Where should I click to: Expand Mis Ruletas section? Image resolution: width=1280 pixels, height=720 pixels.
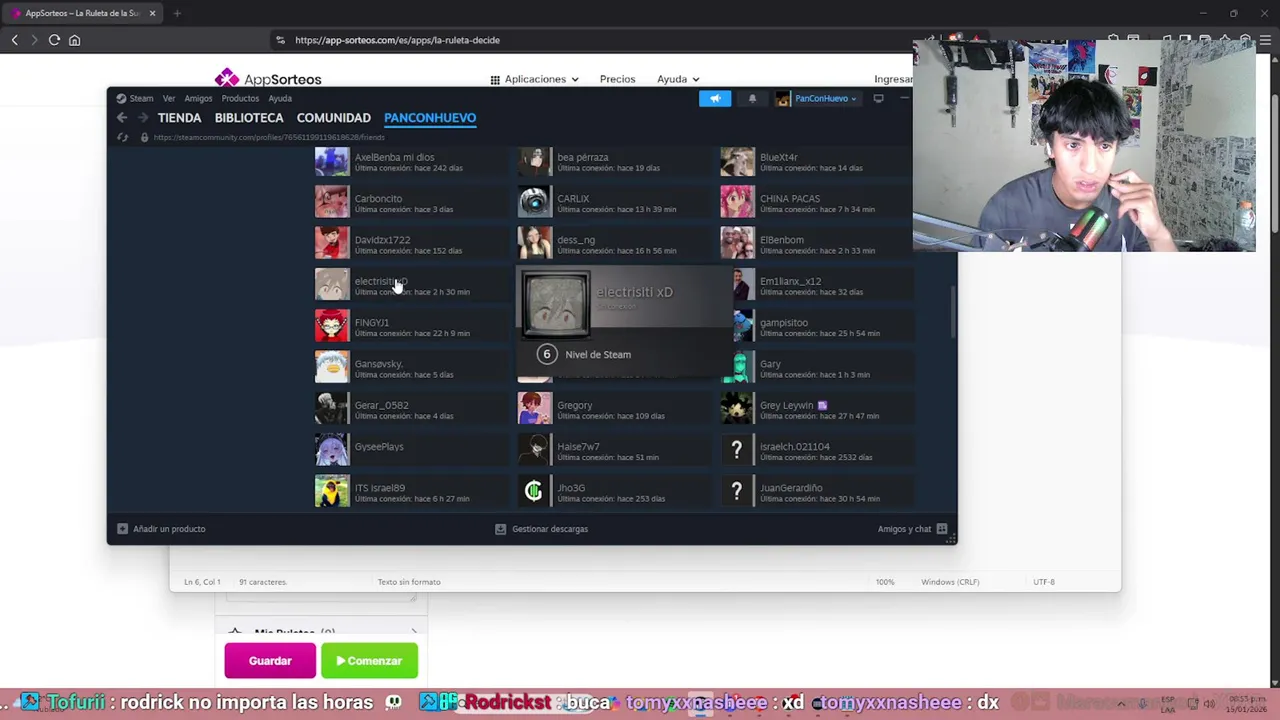pos(322,632)
